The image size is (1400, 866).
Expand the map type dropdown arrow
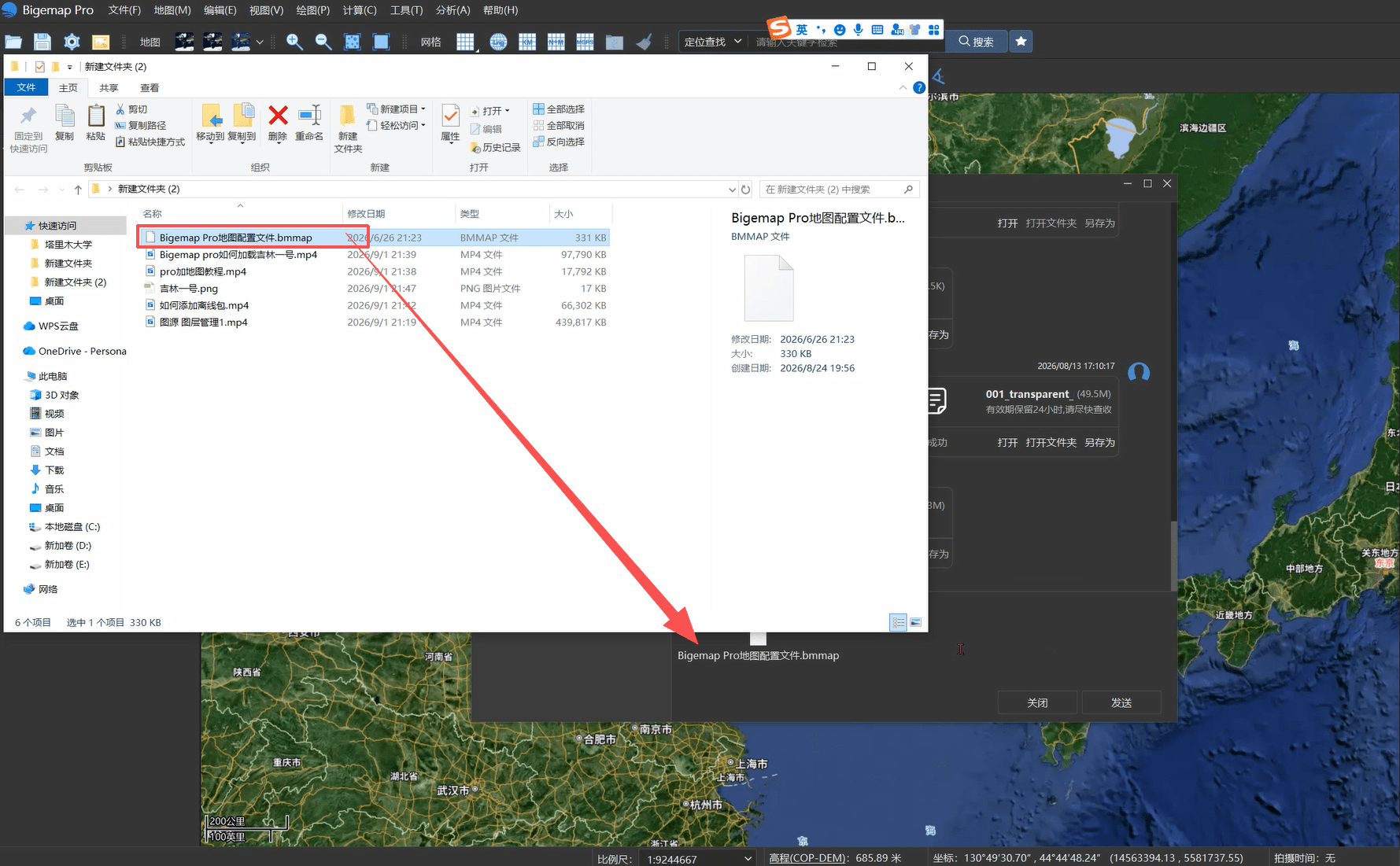pos(260,42)
